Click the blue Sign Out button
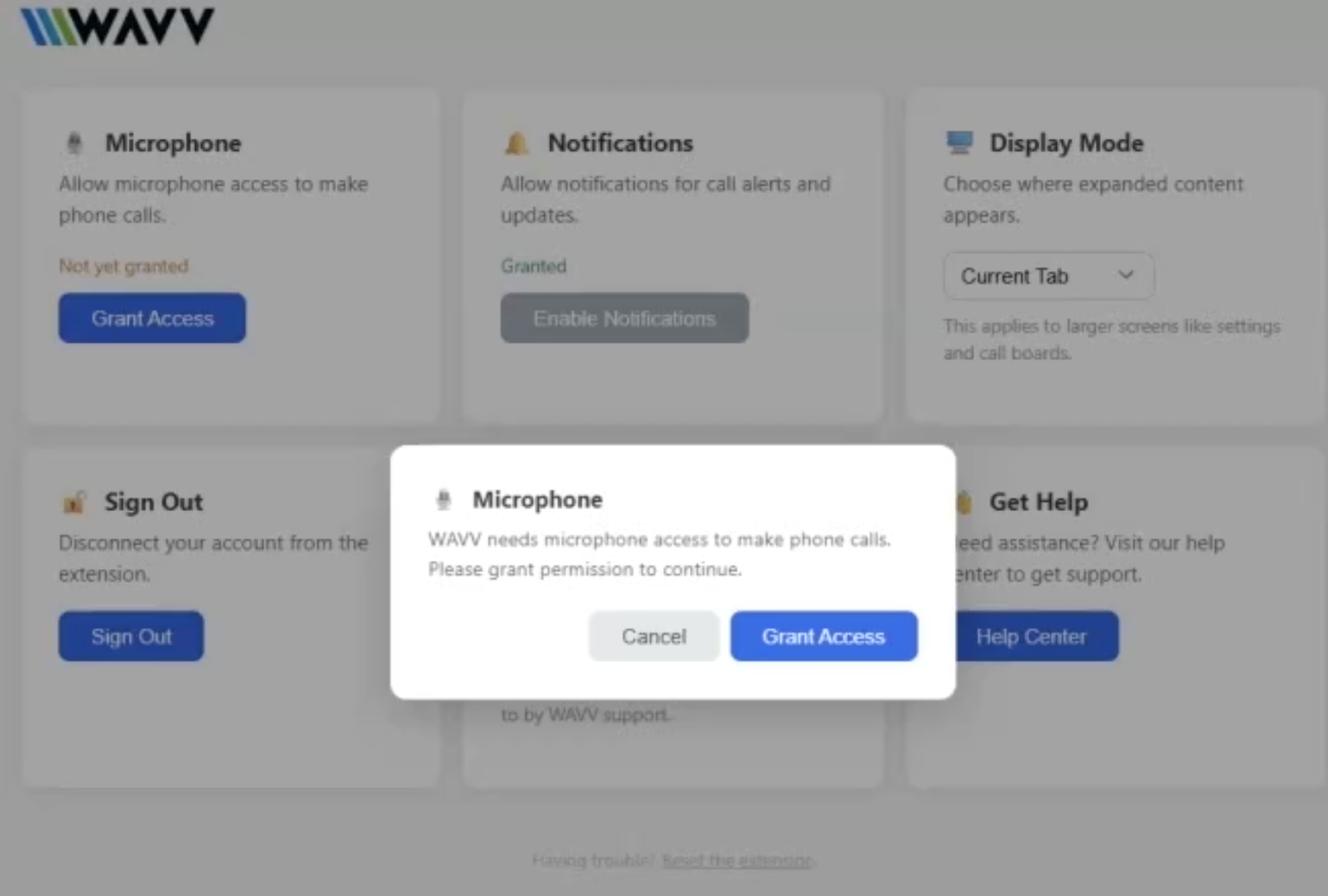Screen dimensions: 1328x896 click(131, 636)
